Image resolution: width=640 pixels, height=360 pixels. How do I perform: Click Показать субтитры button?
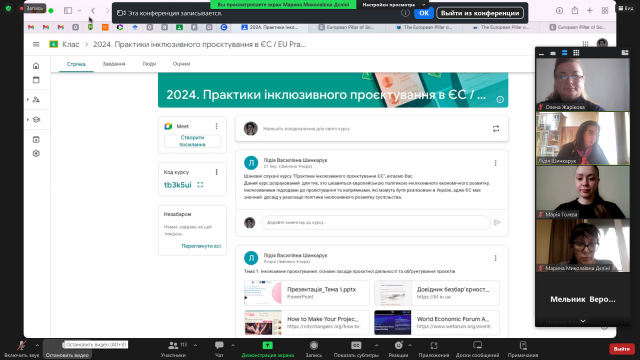[356, 349]
